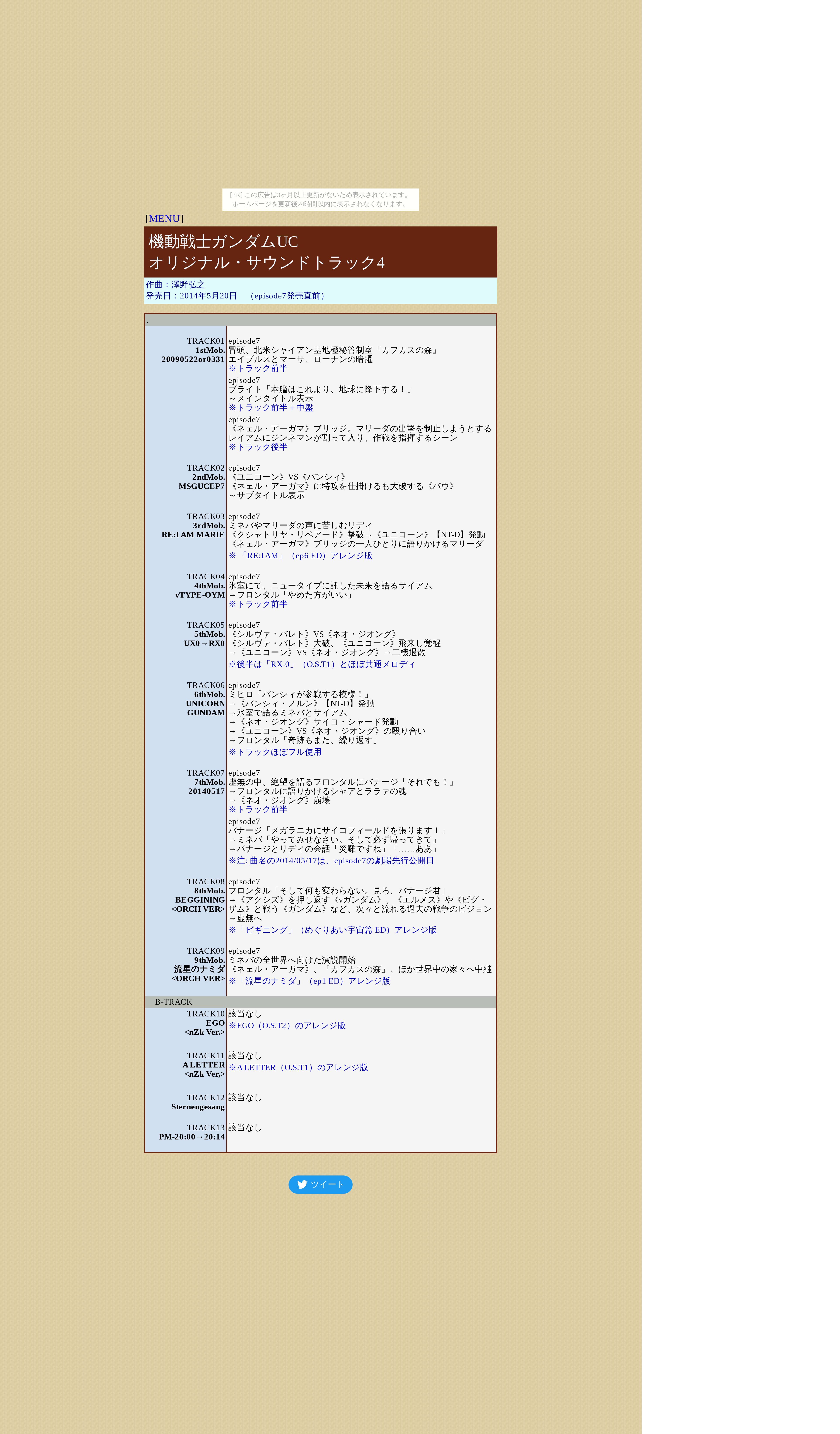
Task: Click note ※トラックほぼフル使用
Action: click(275, 752)
